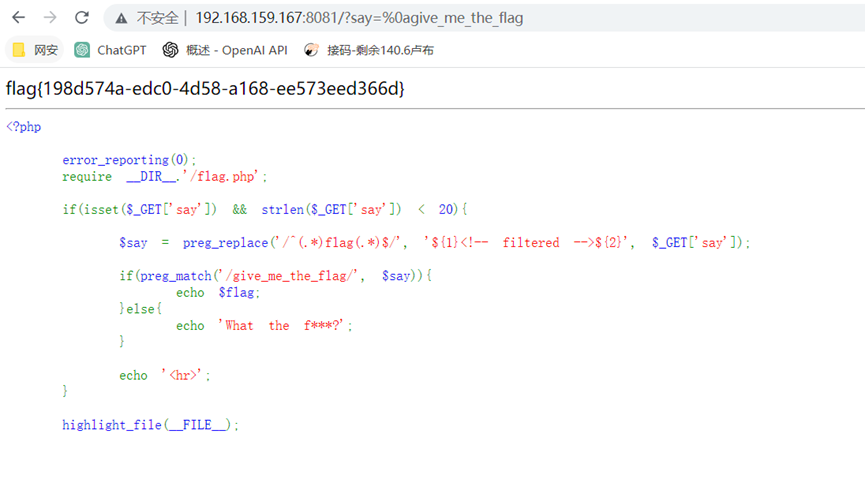
Task: Click the flag{198d574a...} output text
Action: pyautogui.click(x=205, y=88)
